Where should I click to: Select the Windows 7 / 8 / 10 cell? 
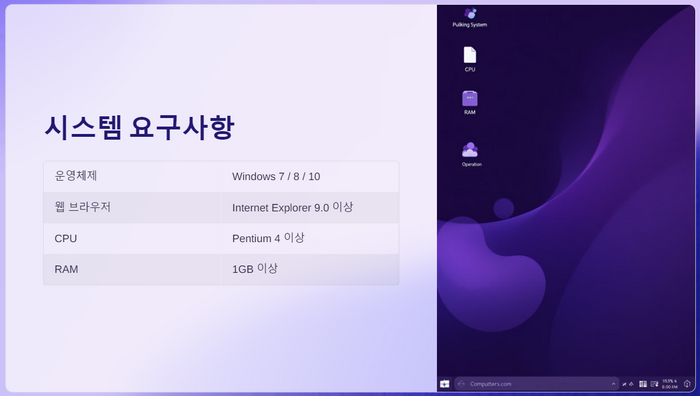[x=309, y=176]
